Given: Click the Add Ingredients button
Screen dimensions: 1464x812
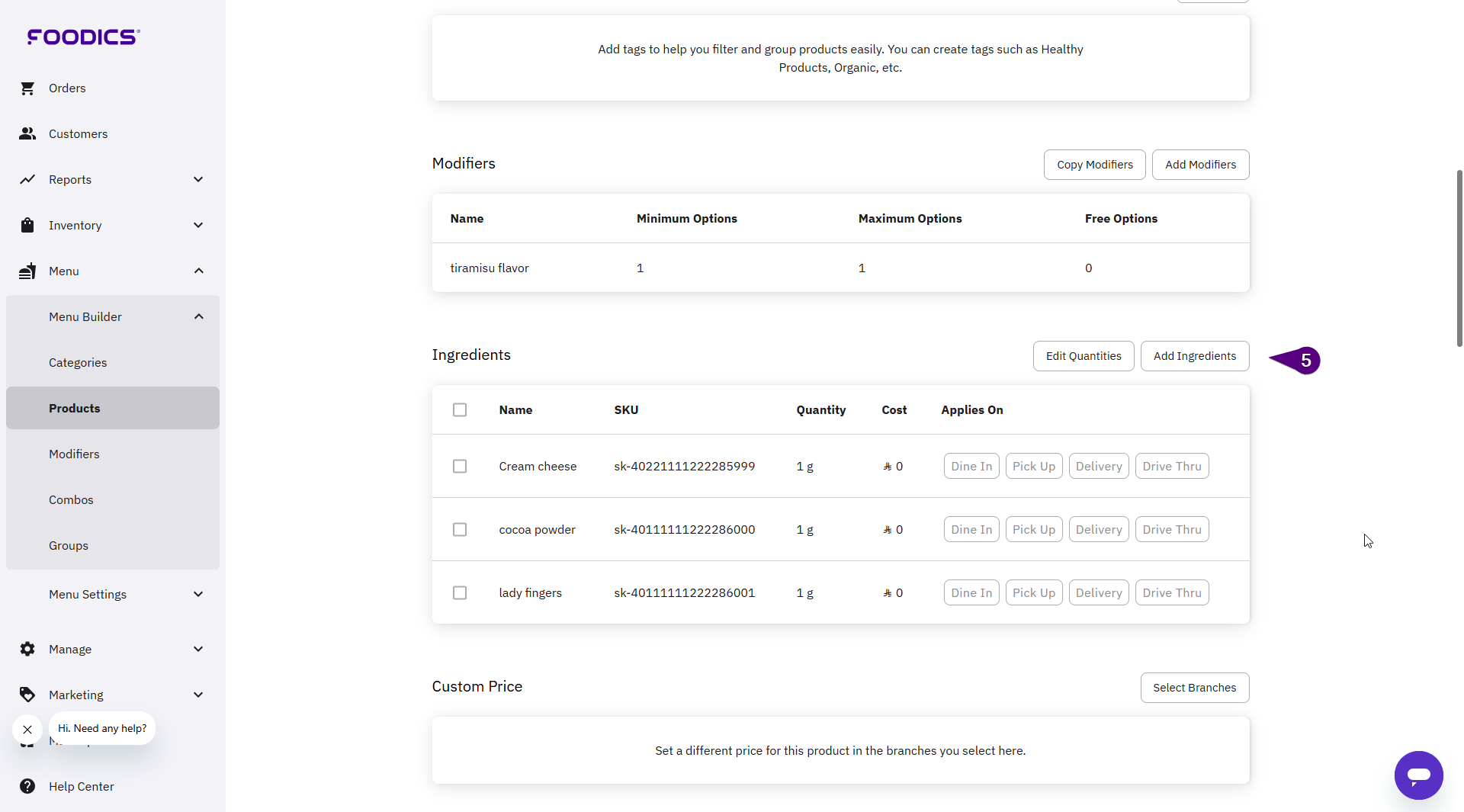Looking at the screenshot, I should 1194,356.
